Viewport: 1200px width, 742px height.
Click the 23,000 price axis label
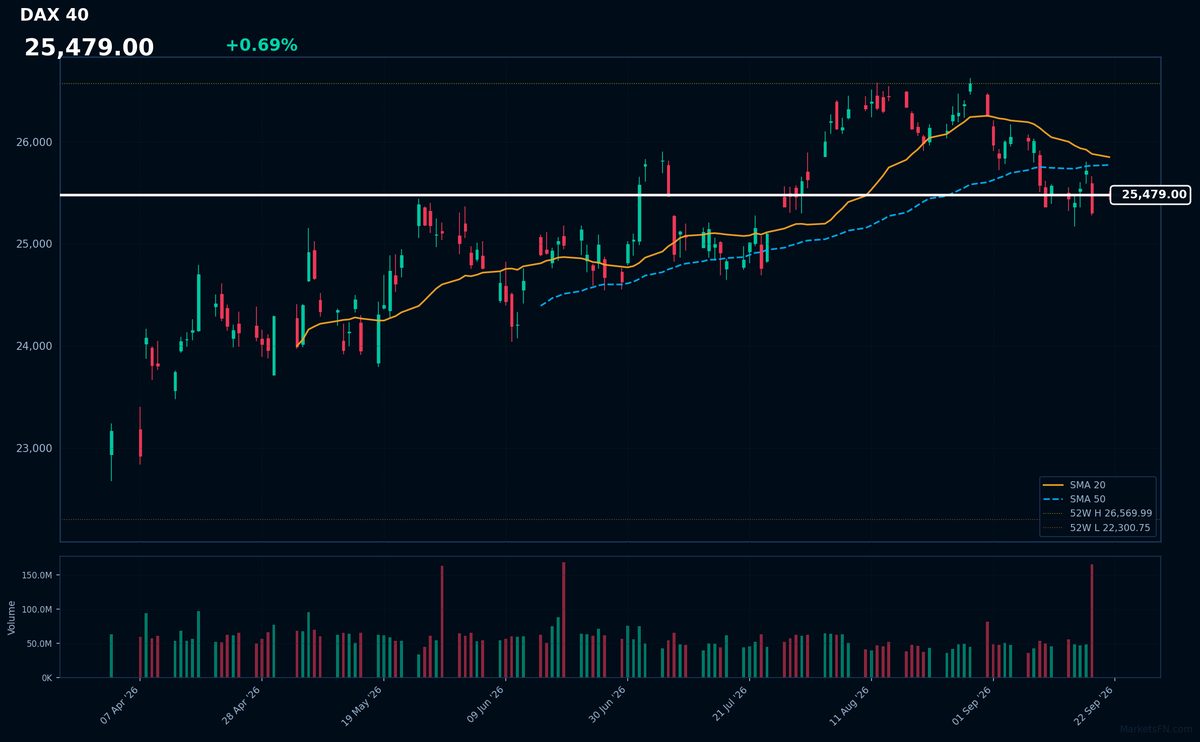pos(34,449)
